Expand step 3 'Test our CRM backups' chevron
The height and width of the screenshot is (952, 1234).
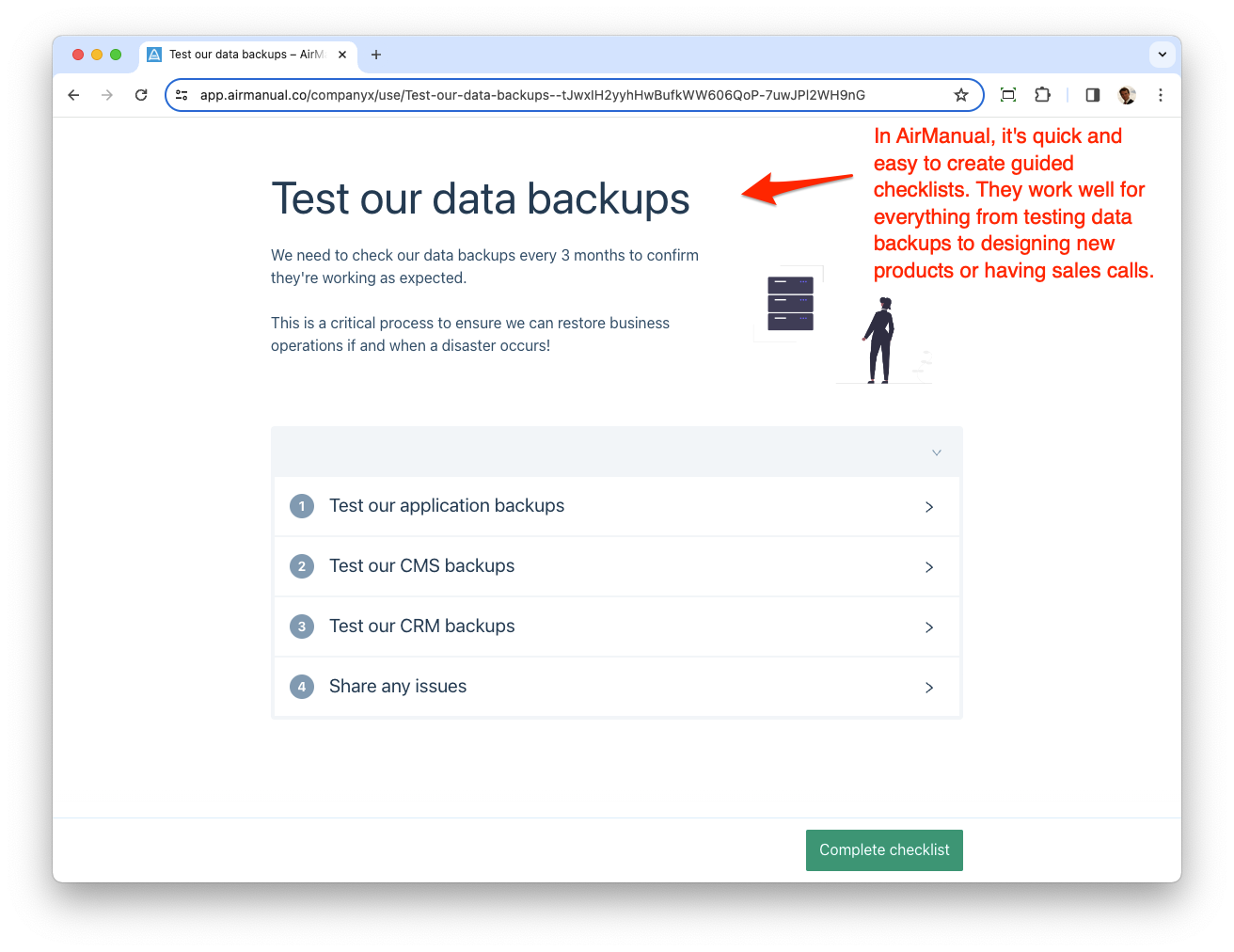click(x=929, y=627)
